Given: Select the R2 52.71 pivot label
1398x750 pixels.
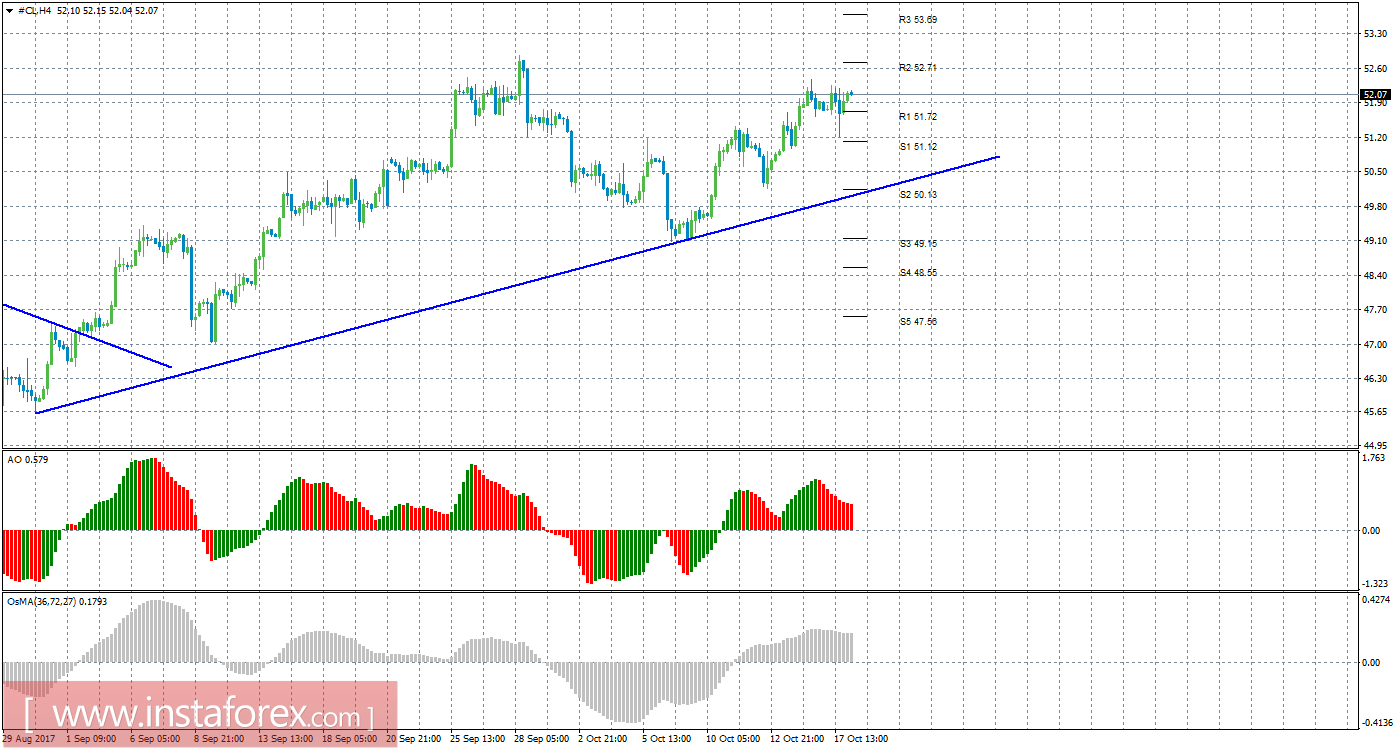Looking at the screenshot, I should tap(918, 67).
